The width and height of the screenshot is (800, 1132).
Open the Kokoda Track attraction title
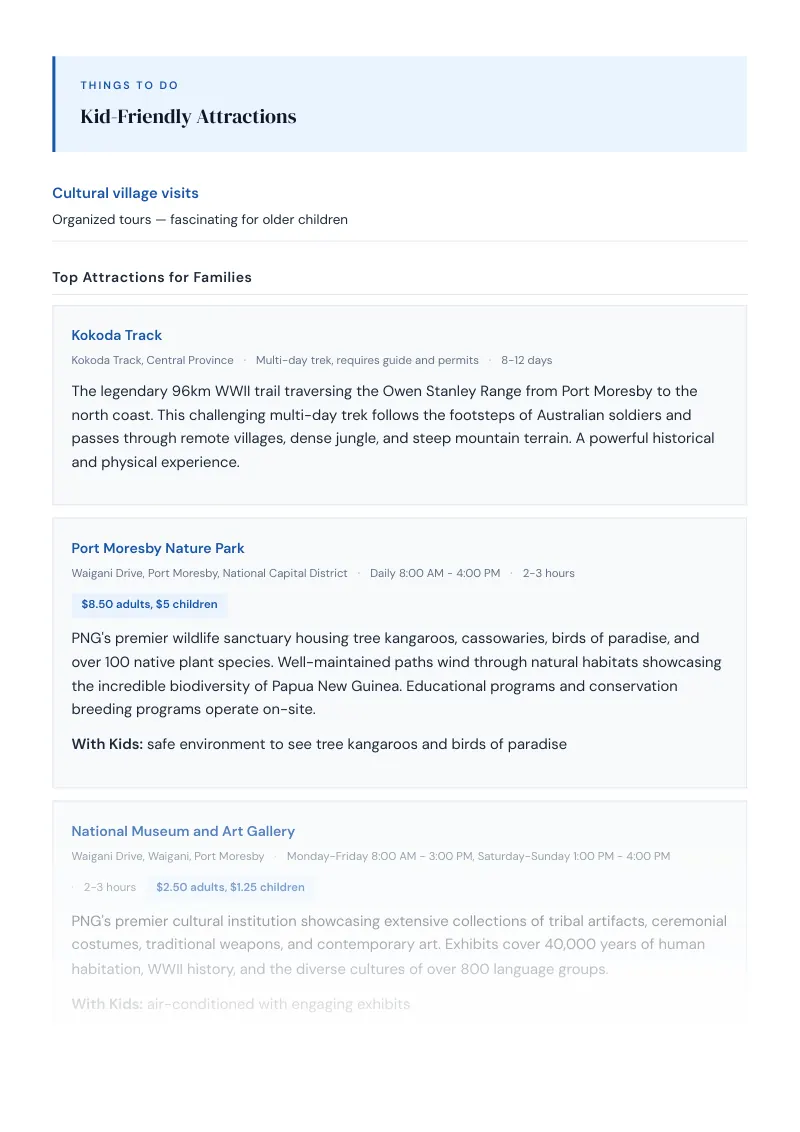click(116, 335)
